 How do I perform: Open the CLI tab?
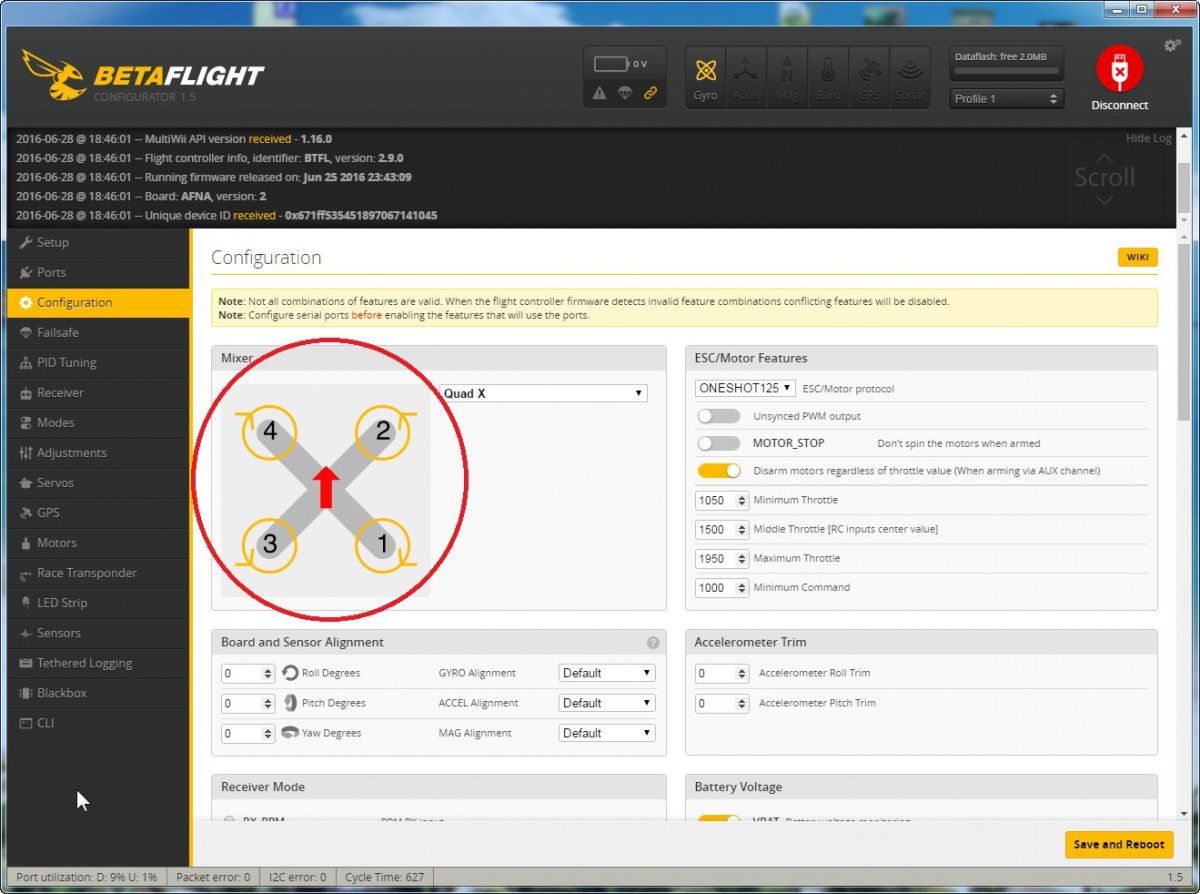(98, 723)
